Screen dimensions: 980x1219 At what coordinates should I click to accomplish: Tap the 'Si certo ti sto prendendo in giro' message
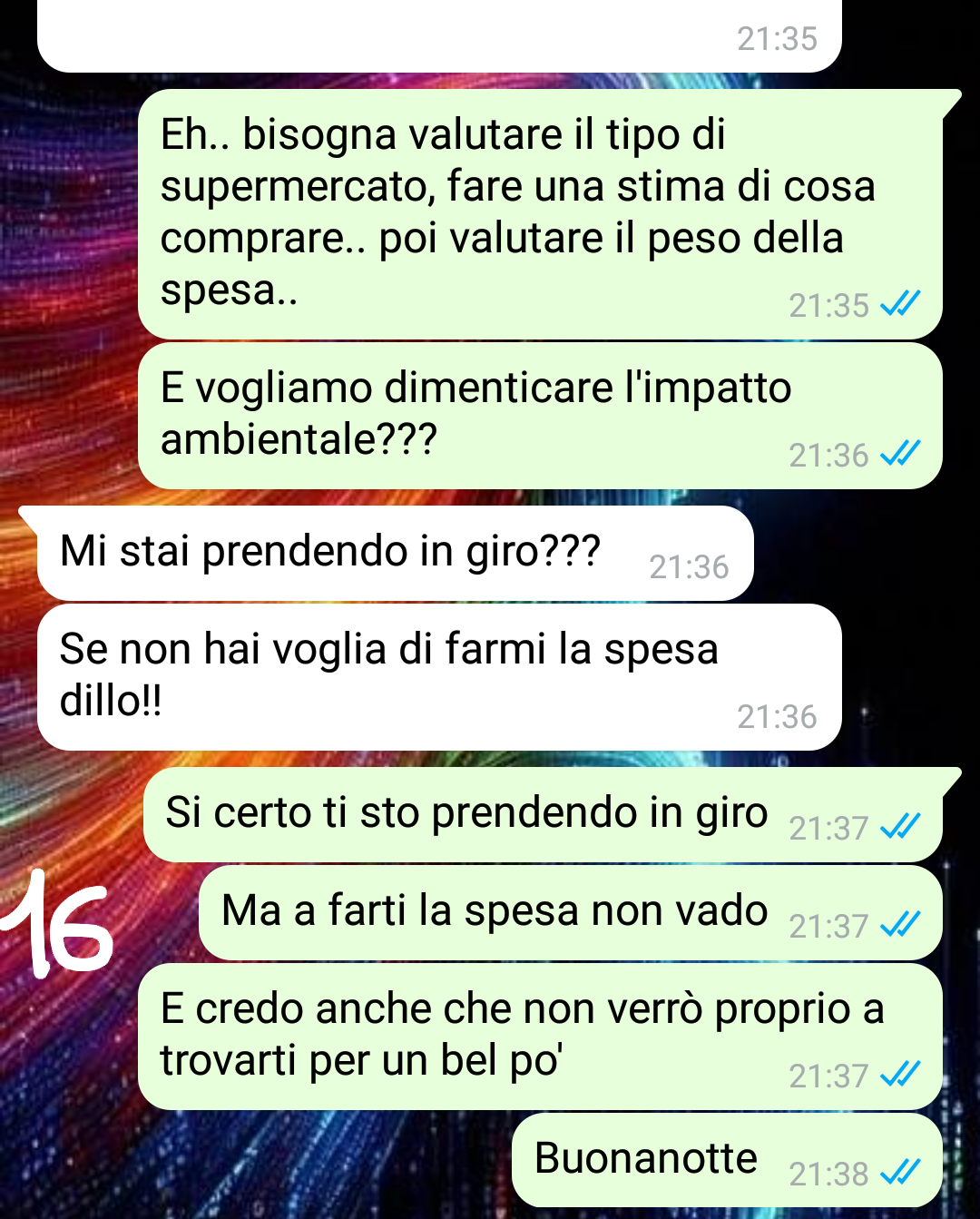pos(543,815)
